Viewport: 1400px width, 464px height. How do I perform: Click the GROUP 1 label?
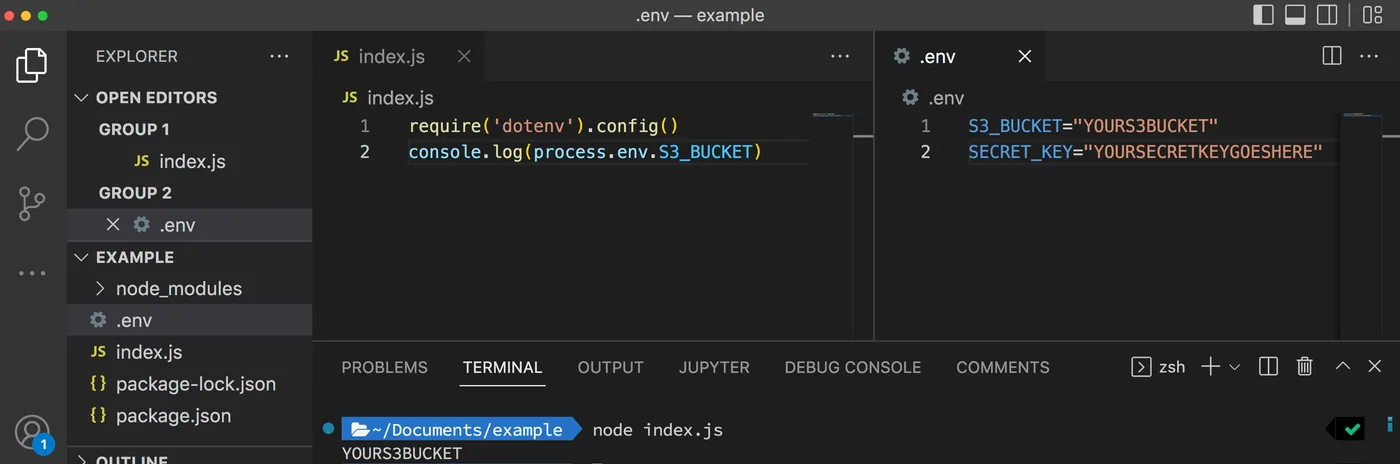(134, 129)
